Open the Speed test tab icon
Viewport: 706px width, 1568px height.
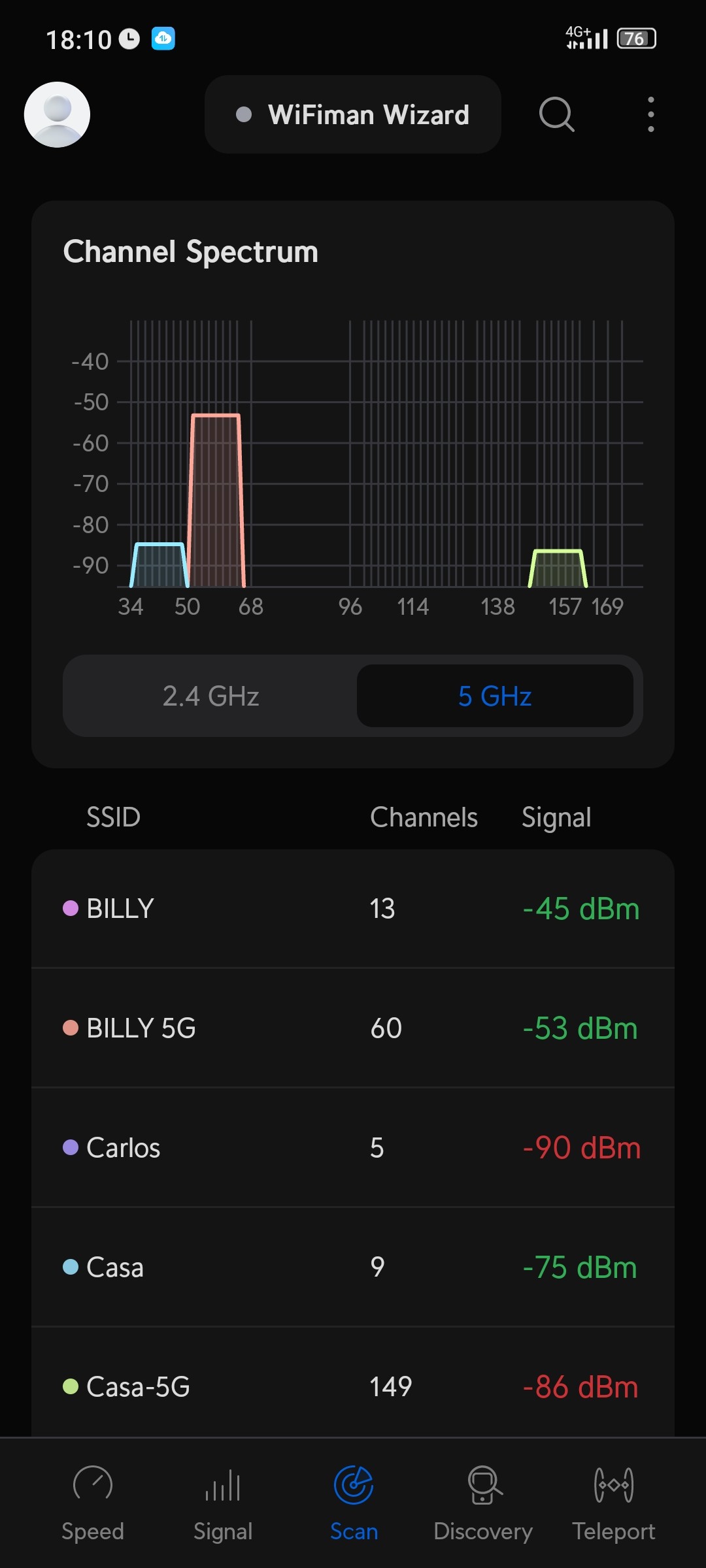point(93,1484)
